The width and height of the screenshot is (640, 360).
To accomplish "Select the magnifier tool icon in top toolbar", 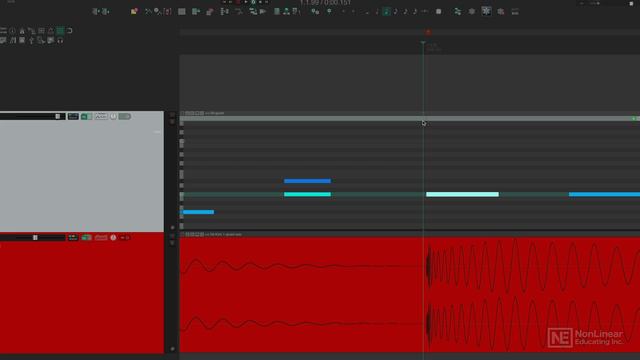I will pos(158,12).
